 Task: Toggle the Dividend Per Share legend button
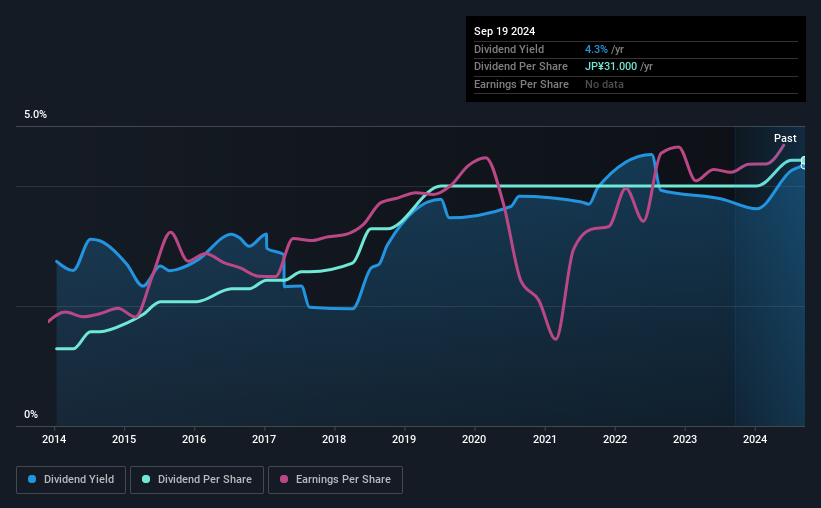197,480
